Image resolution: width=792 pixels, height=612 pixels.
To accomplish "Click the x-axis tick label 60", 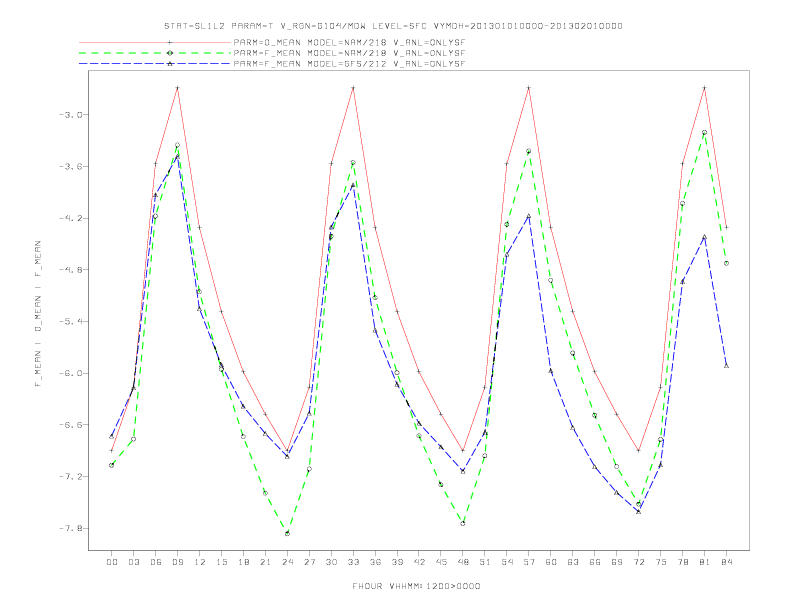I will (551, 562).
